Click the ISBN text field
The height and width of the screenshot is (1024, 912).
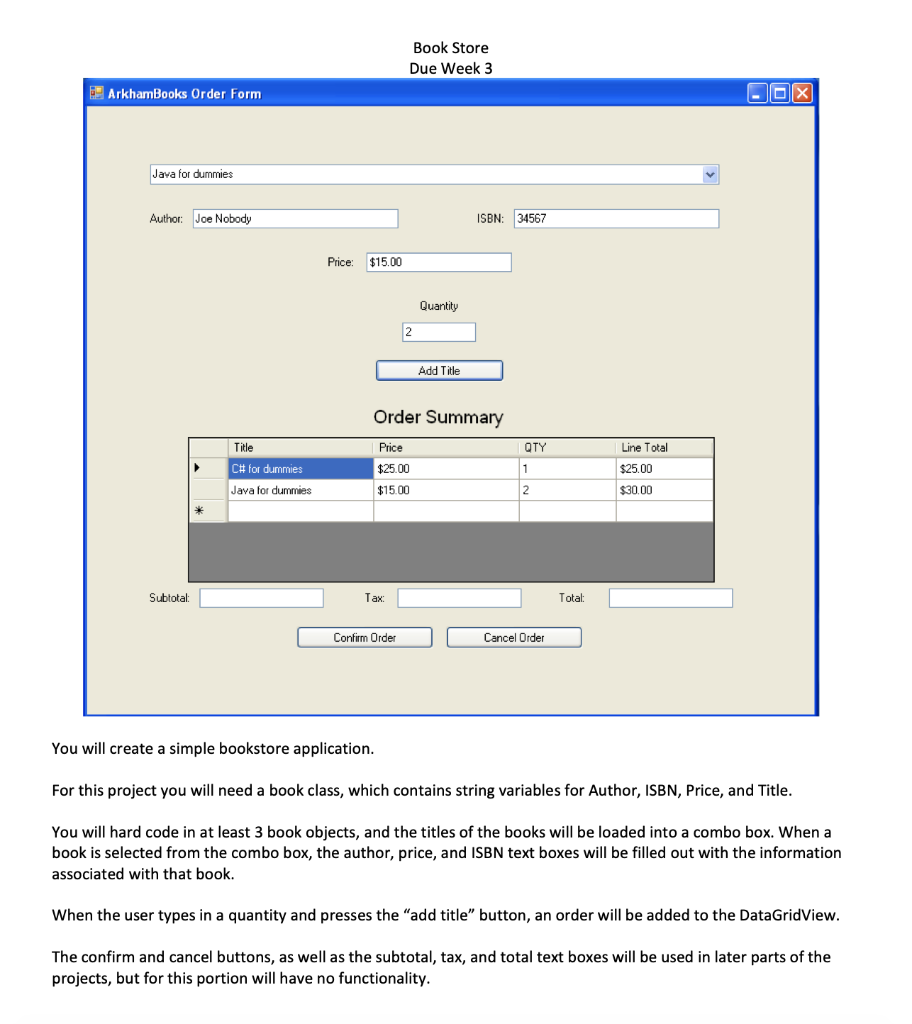pos(615,218)
